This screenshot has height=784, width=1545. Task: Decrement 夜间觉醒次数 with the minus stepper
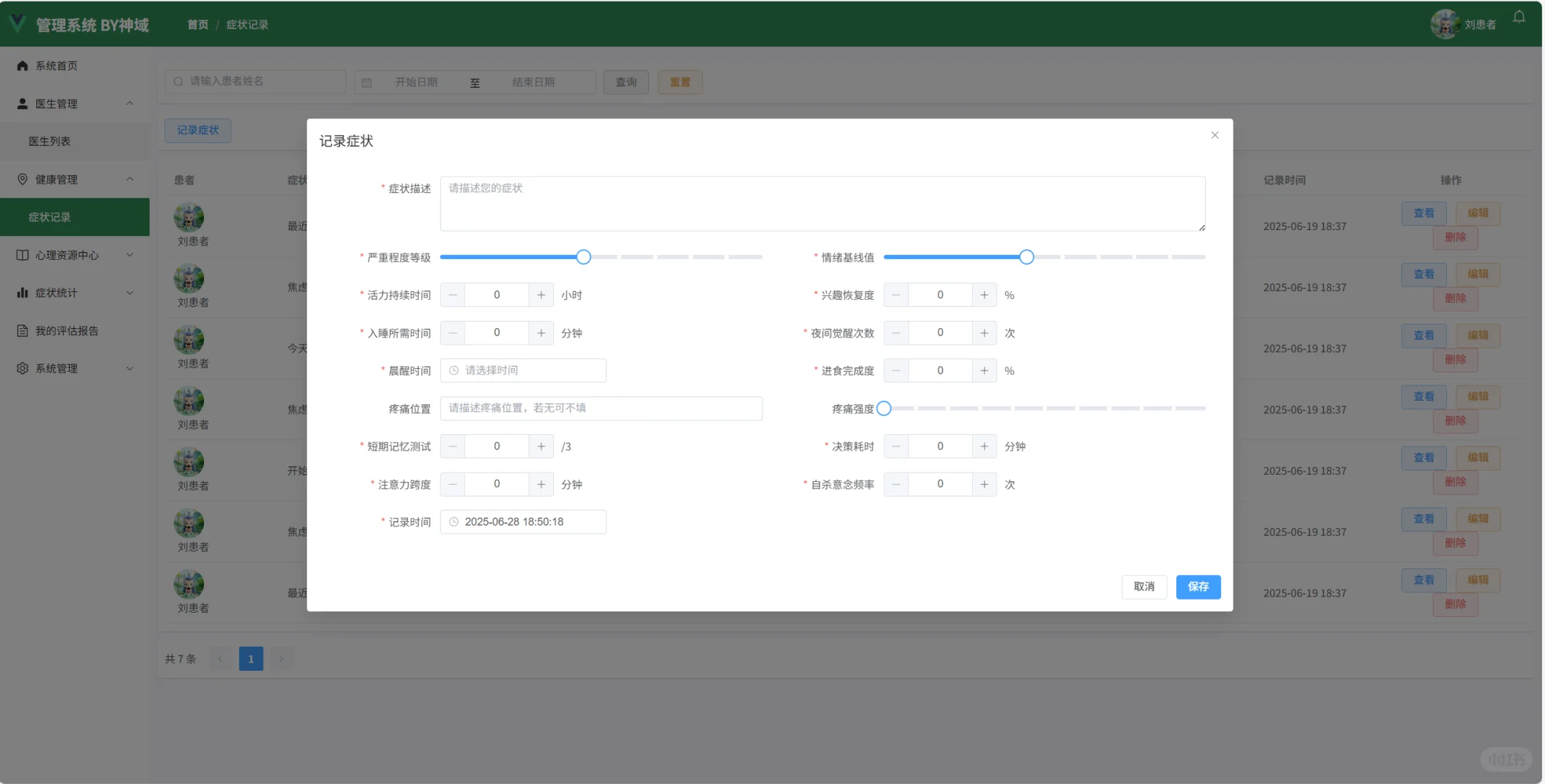895,332
